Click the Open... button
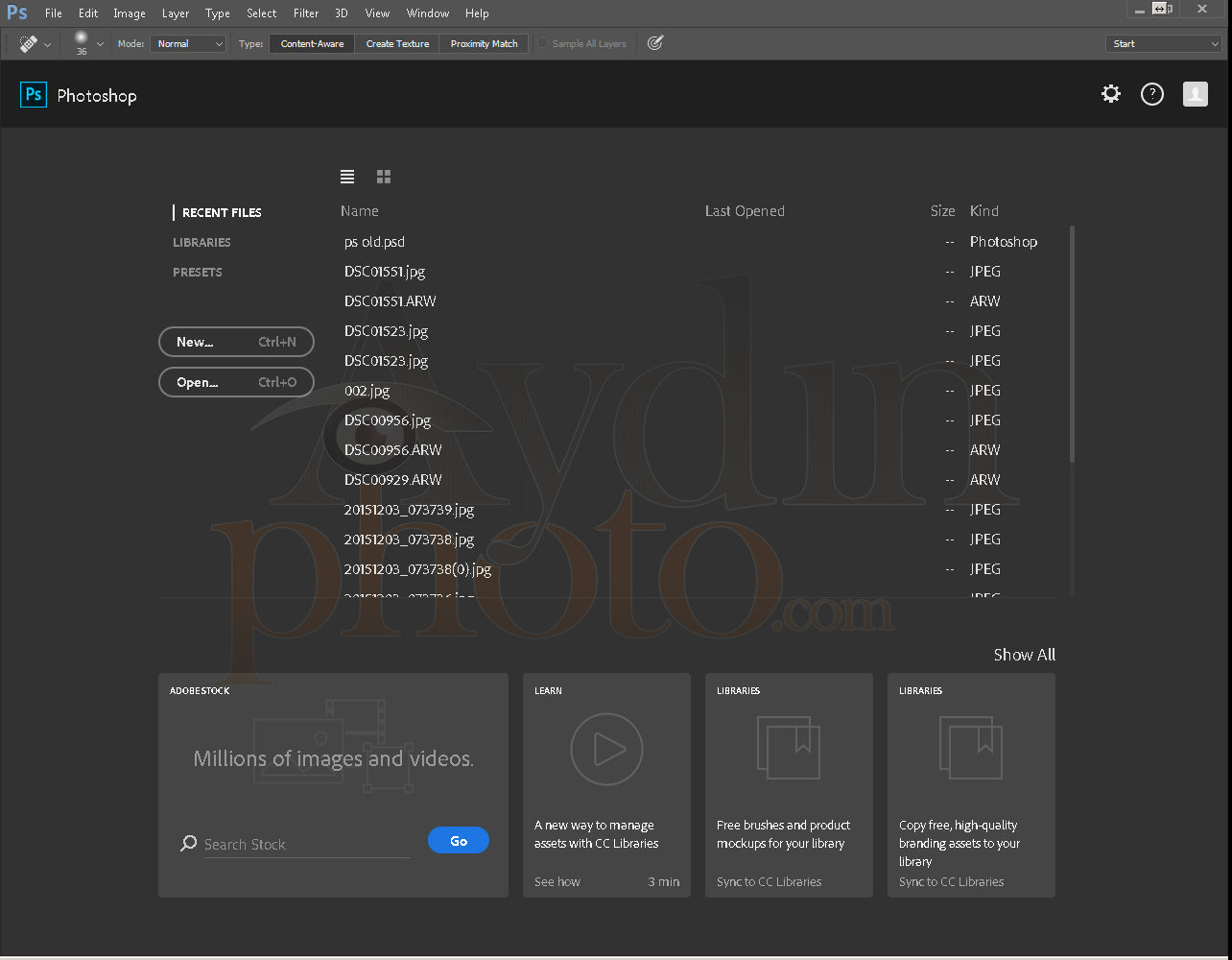Screen dimensions: 1232x960 [236, 382]
